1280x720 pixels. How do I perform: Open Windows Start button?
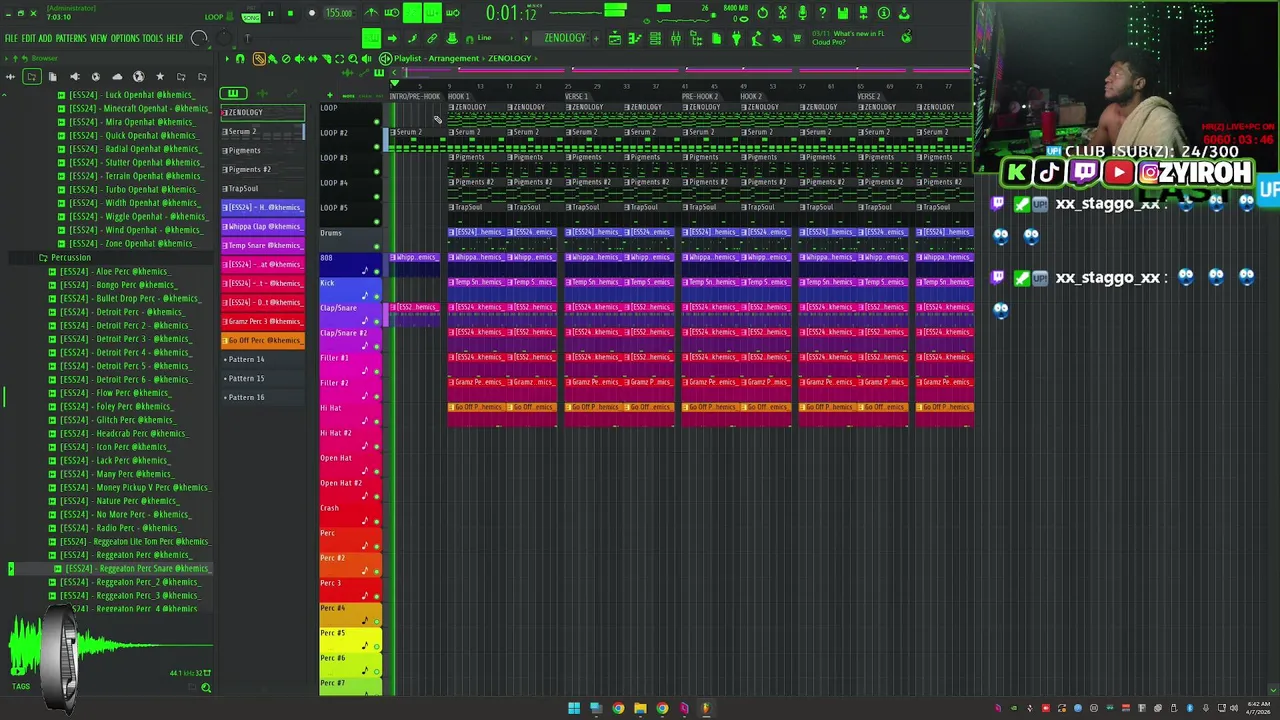[x=574, y=709]
